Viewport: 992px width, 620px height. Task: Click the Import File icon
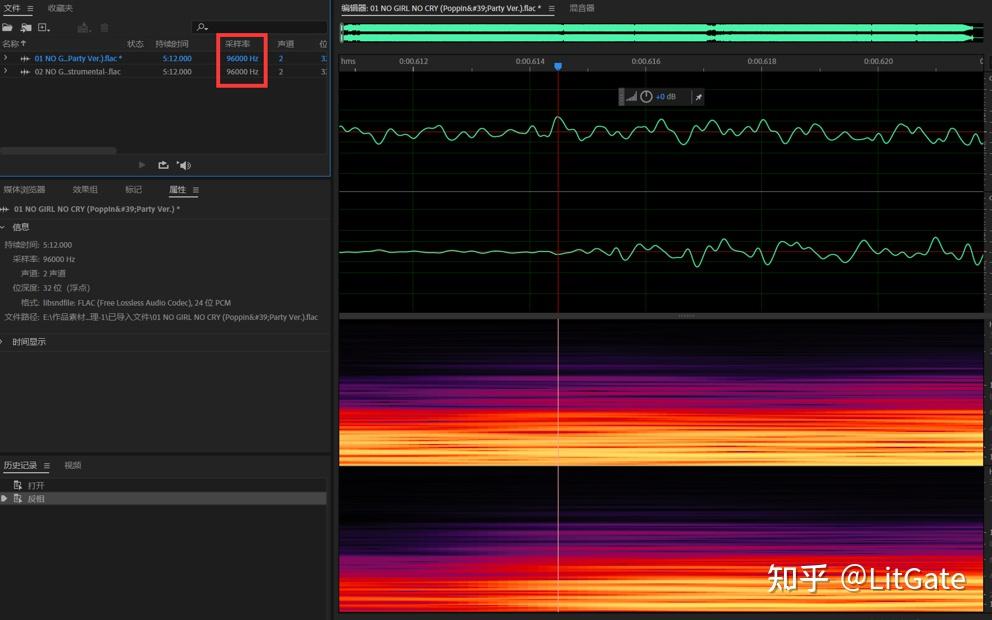click(x=26, y=27)
